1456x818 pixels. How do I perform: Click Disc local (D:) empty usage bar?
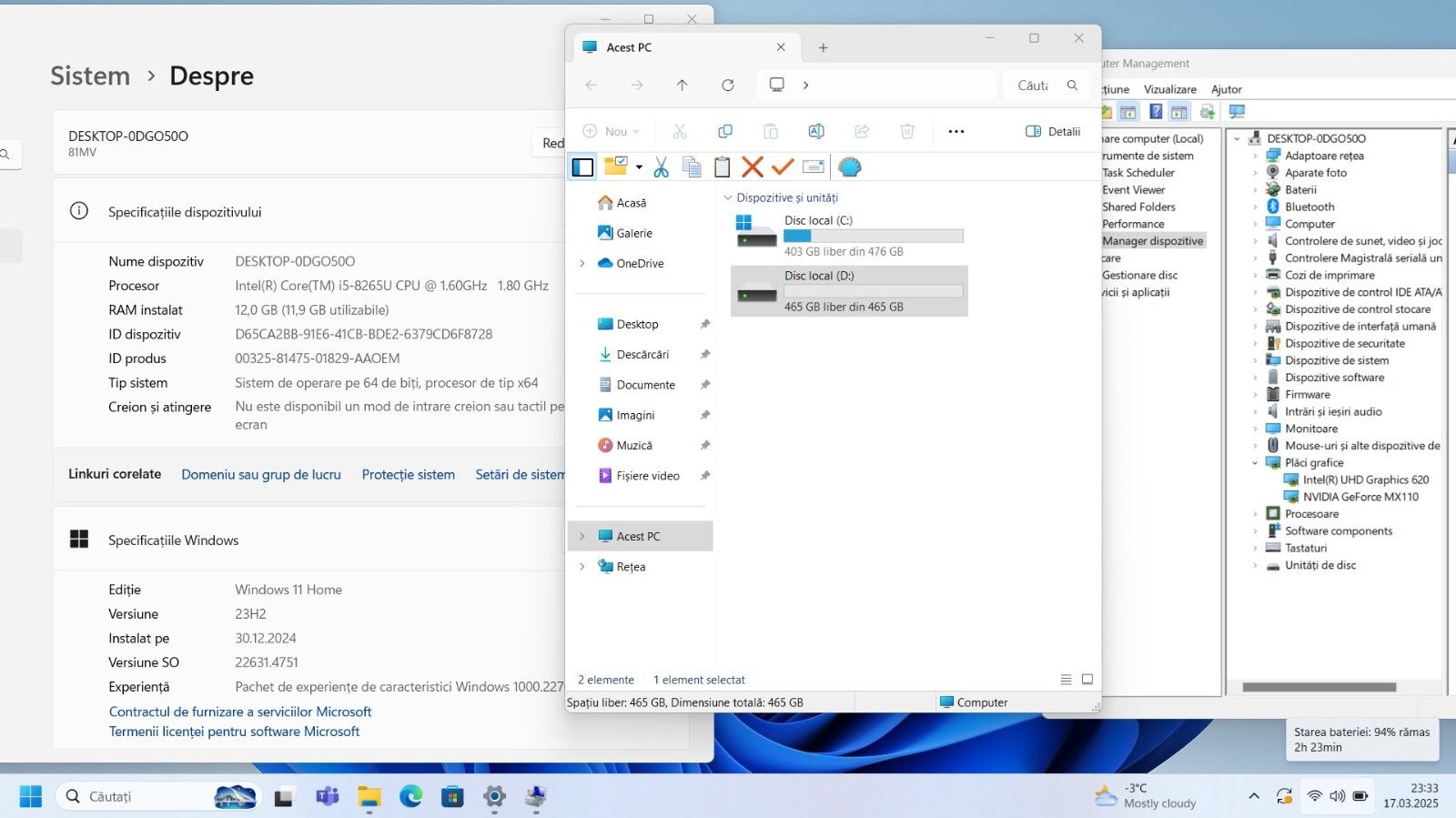(x=873, y=291)
